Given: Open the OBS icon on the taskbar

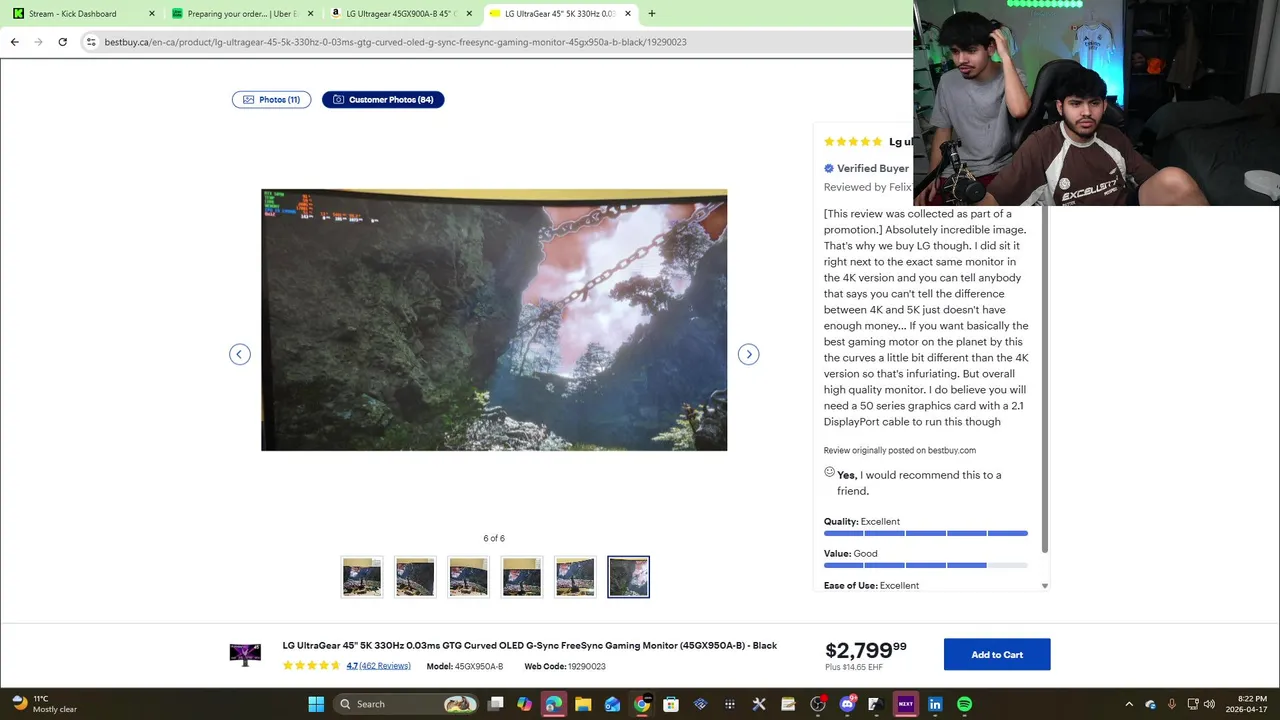Looking at the screenshot, I should (818, 704).
